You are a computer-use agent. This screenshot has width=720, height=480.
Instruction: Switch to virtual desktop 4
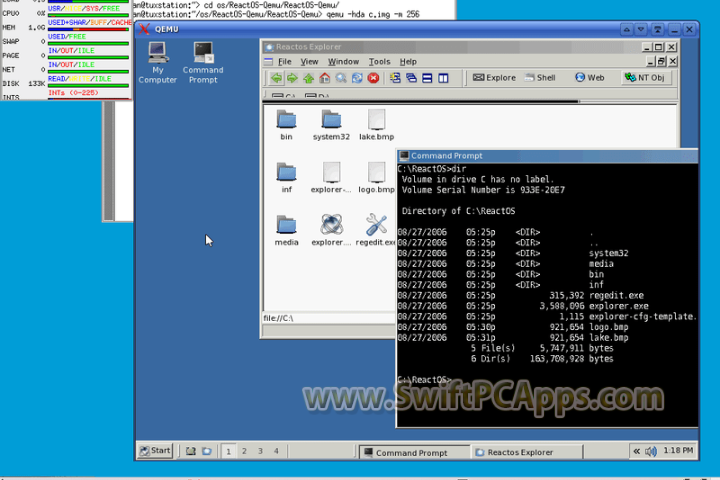point(276,452)
